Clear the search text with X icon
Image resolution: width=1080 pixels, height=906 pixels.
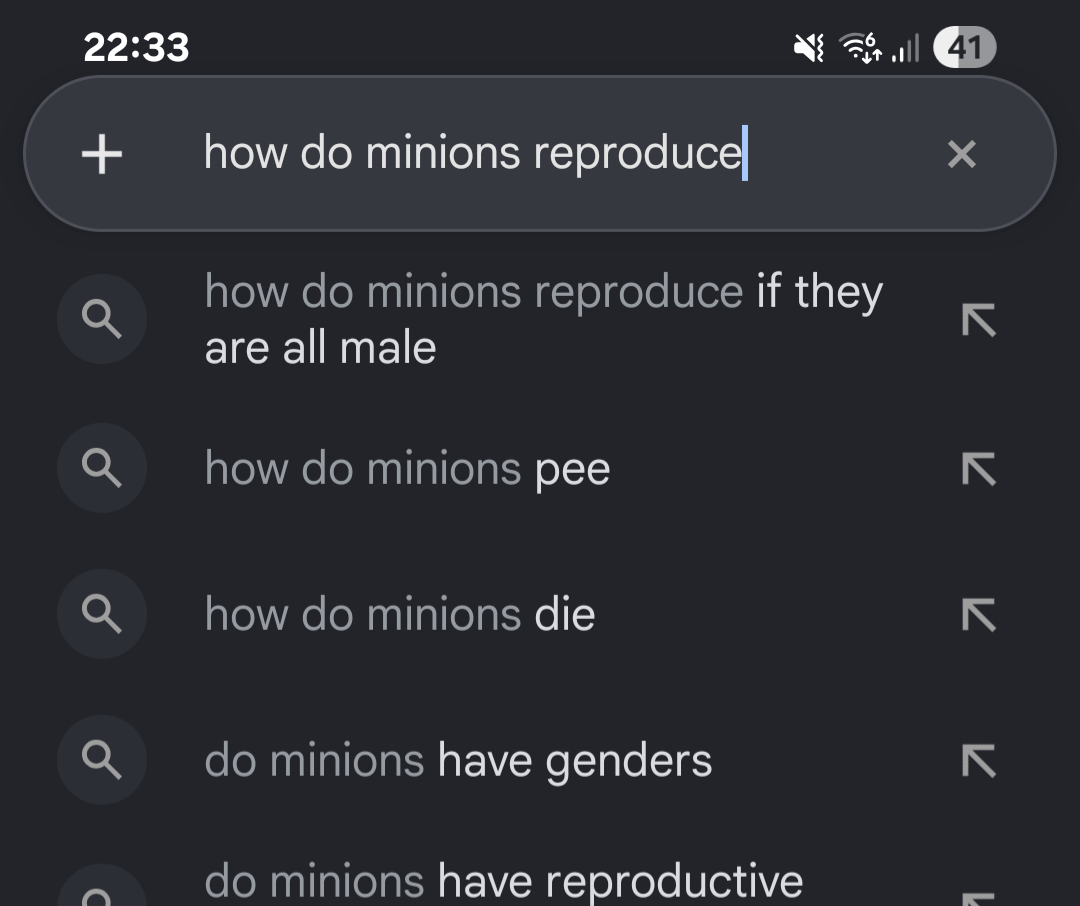[x=962, y=154]
